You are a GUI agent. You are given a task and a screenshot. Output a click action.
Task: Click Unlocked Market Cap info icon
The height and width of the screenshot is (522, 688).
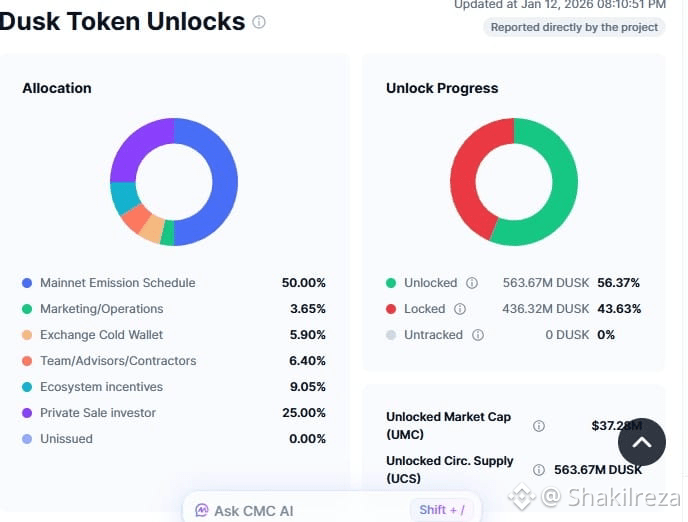(539, 426)
